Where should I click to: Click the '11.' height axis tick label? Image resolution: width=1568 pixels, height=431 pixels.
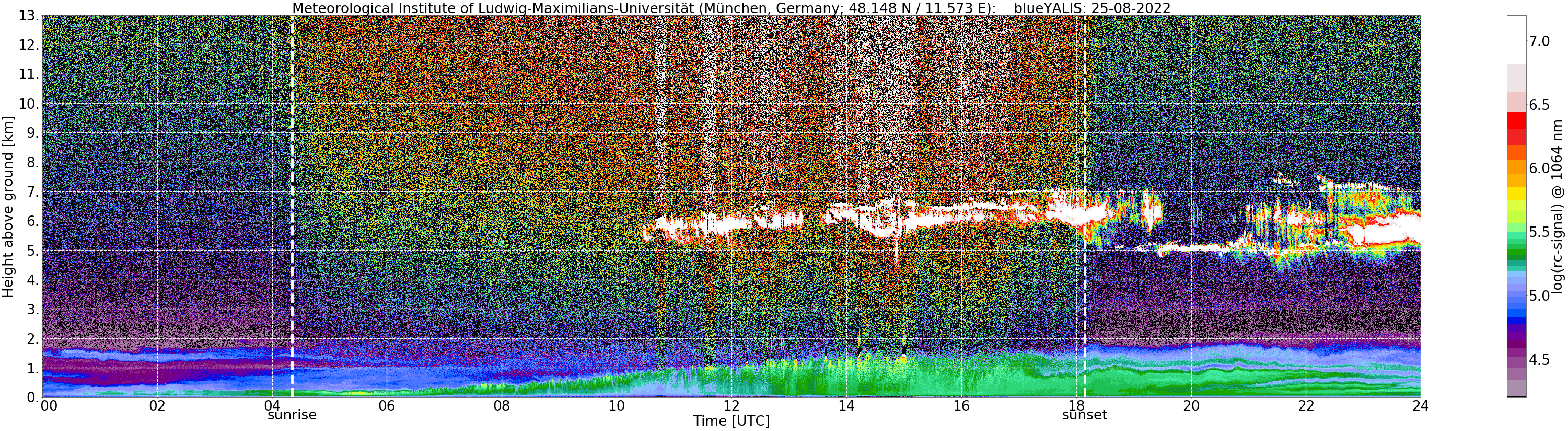pos(29,74)
